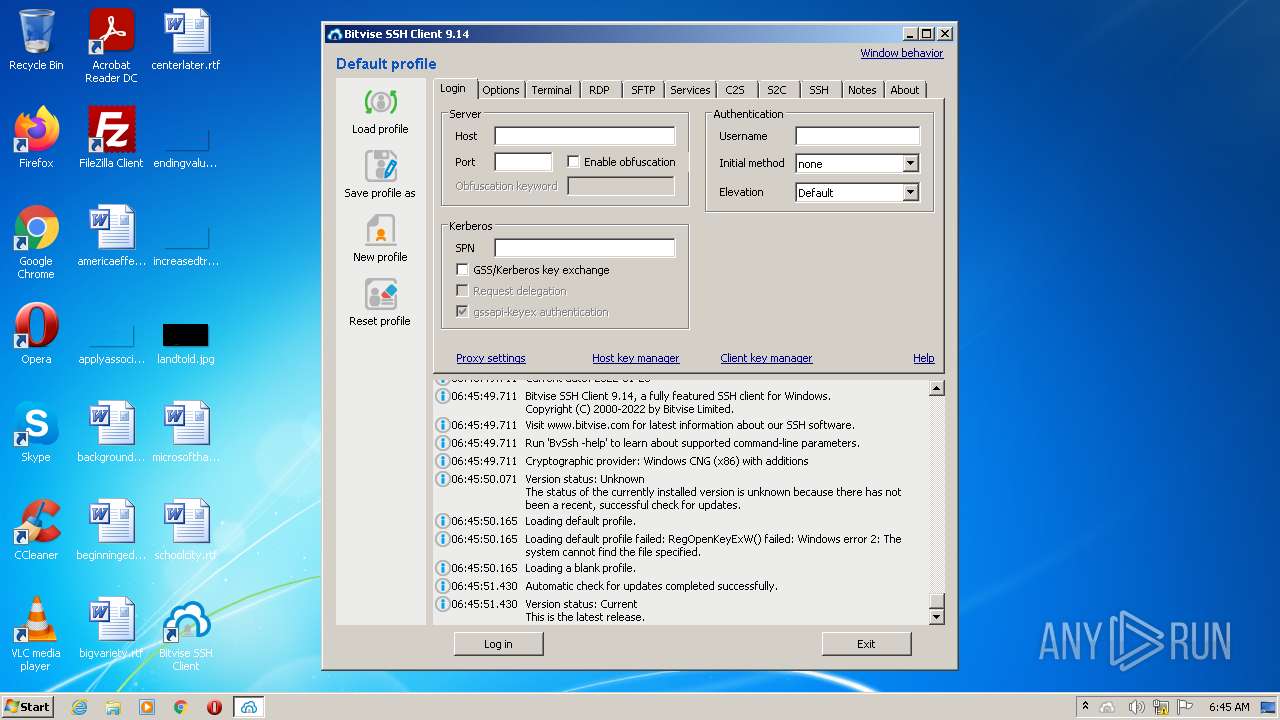Click the Log in button

pyautogui.click(x=498, y=644)
